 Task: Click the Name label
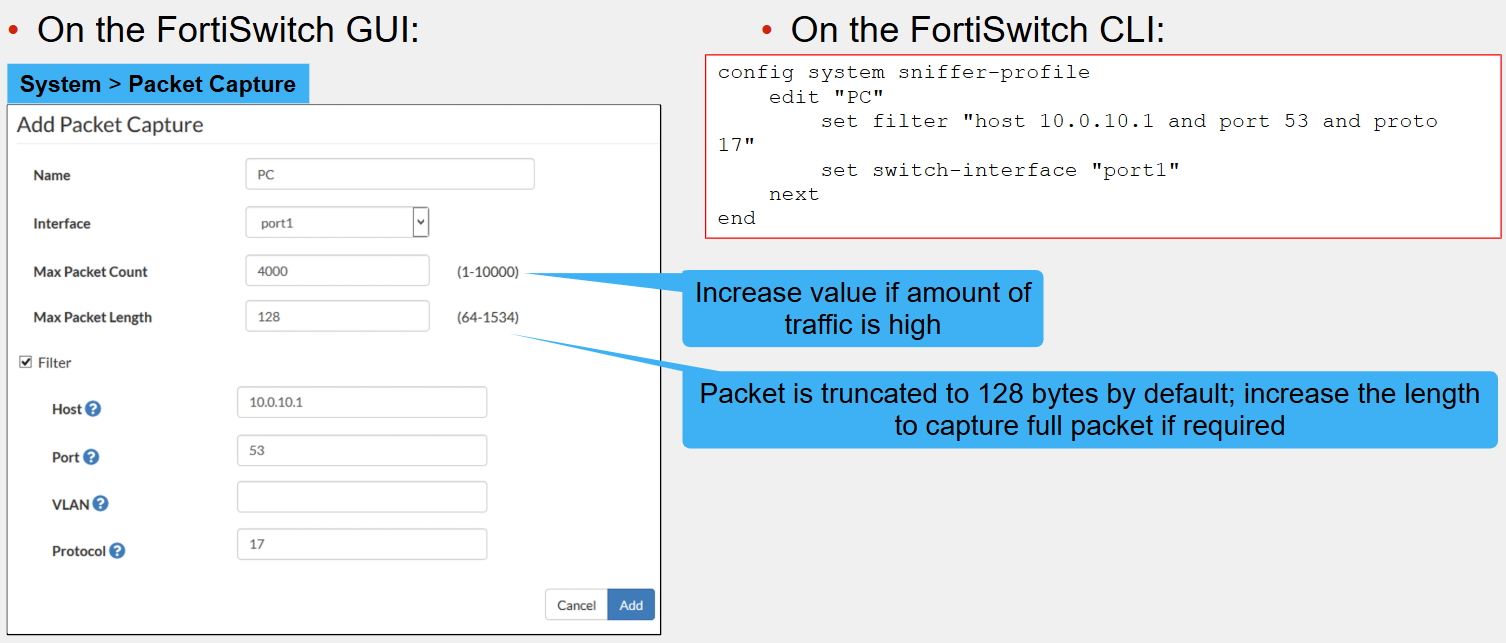(x=52, y=175)
